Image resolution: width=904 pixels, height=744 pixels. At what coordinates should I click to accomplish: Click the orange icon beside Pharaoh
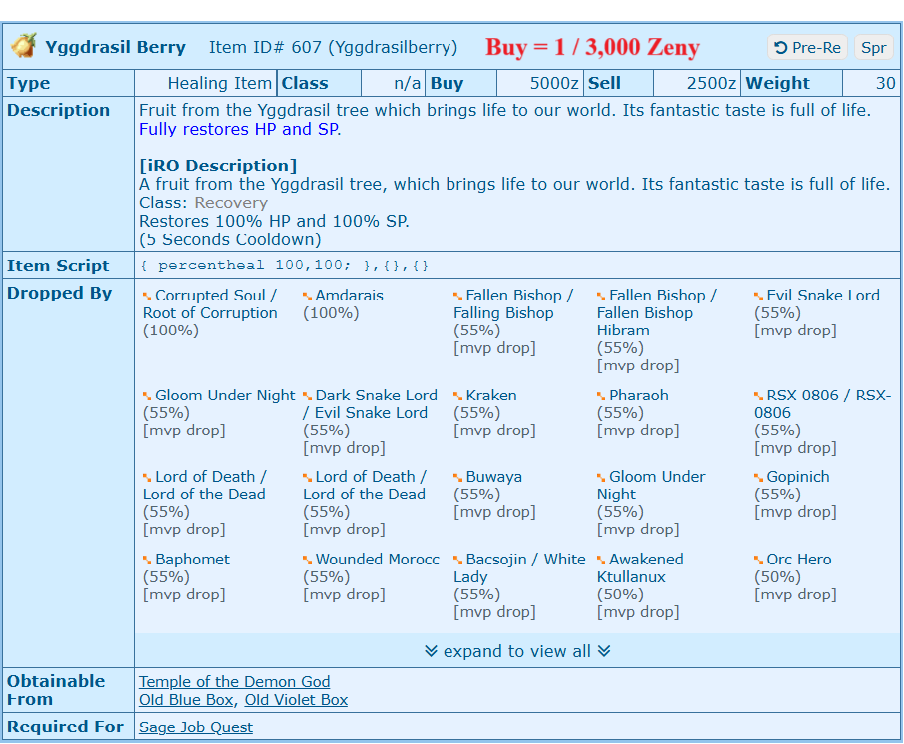602,397
